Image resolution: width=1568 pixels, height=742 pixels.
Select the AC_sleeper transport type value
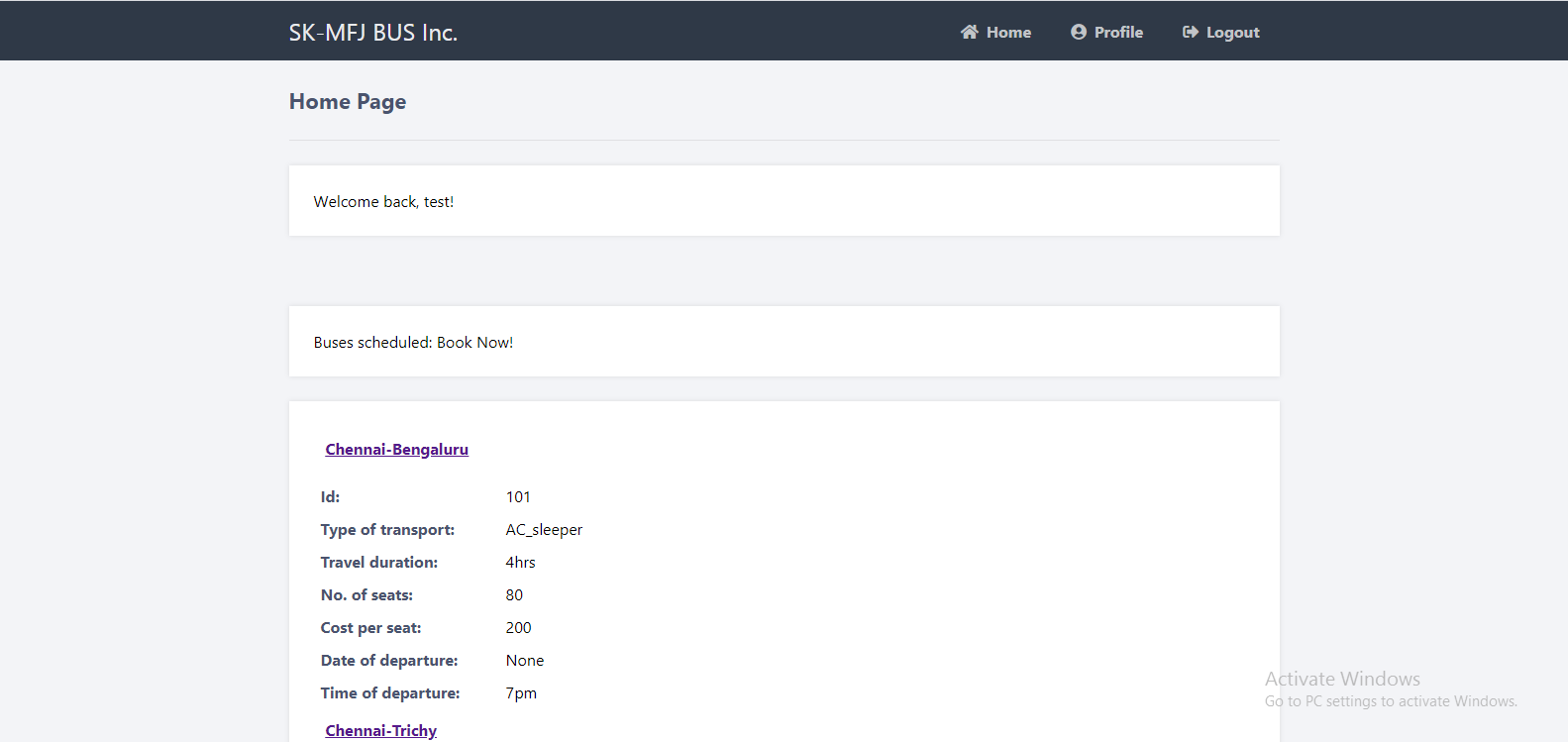point(544,529)
